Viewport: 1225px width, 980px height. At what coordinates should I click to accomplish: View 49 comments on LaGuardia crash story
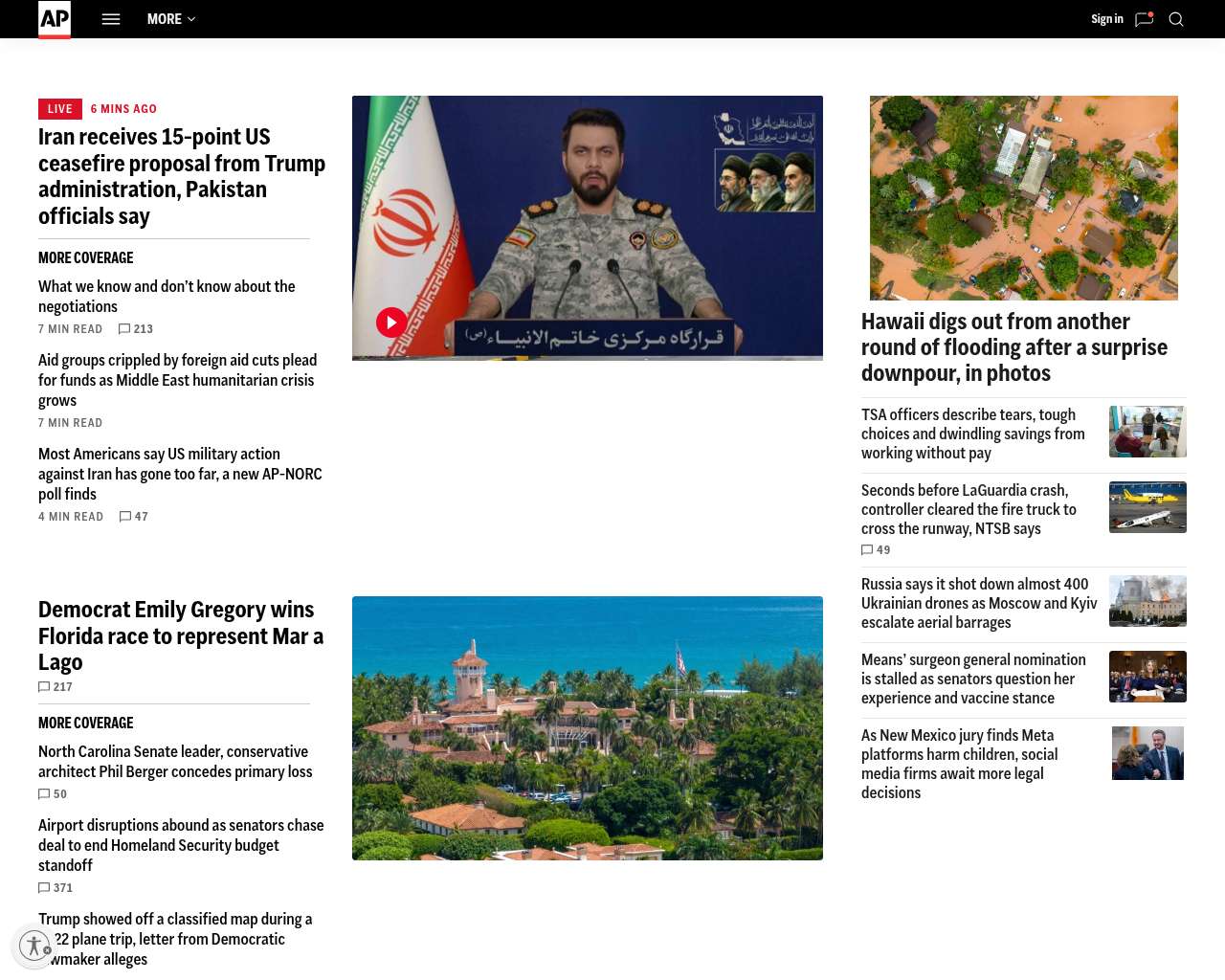click(x=876, y=550)
